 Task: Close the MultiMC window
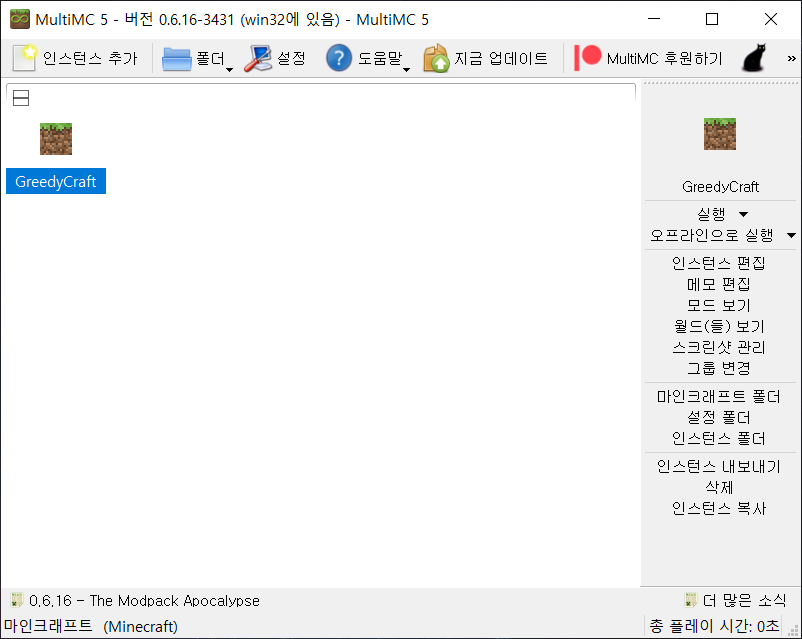(771, 19)
